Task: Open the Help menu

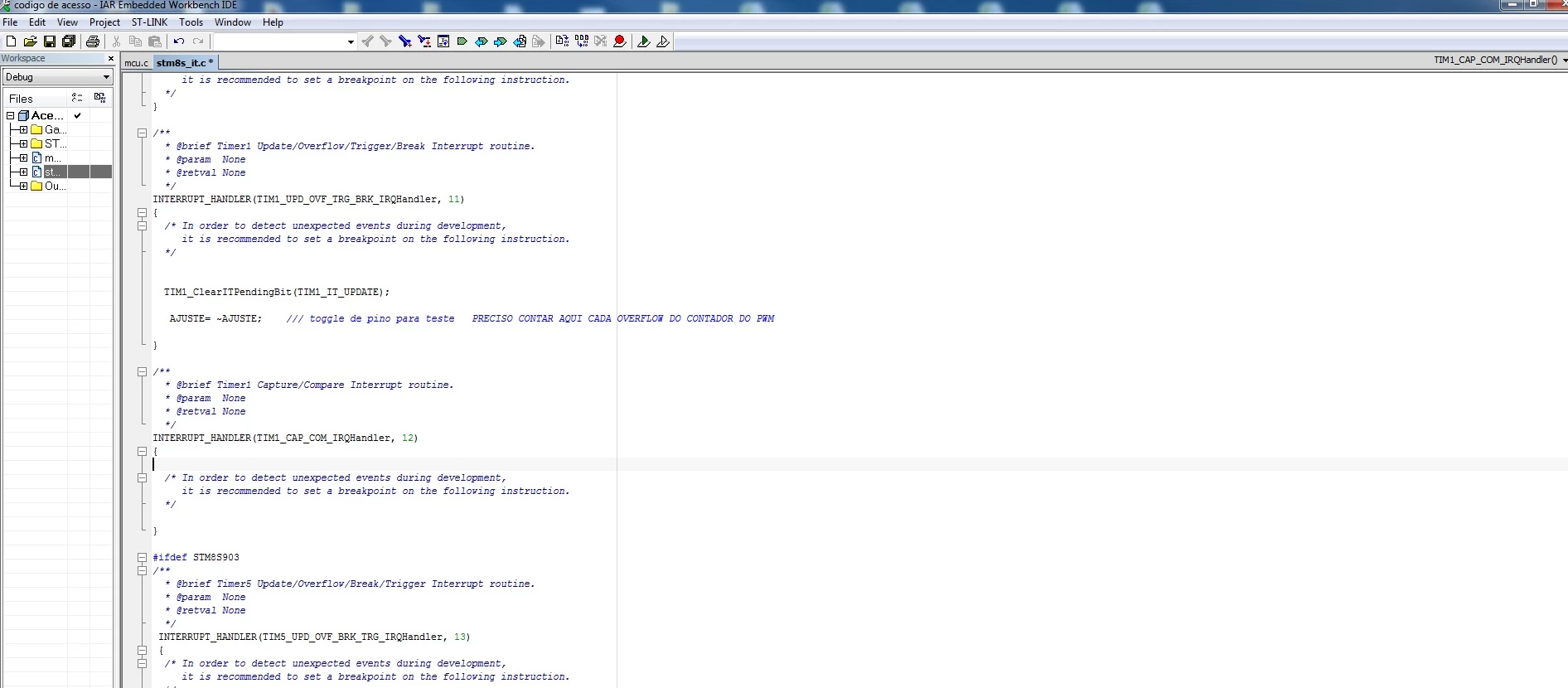Action: coord(273,22)
